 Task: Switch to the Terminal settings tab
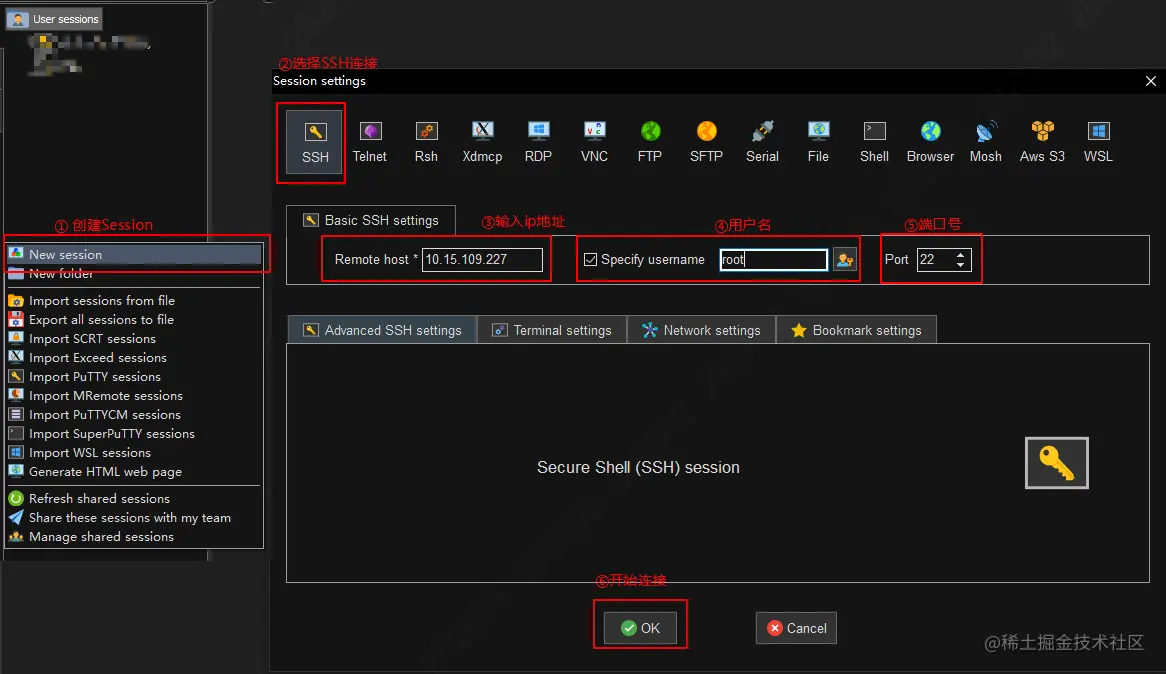point(552,330)
